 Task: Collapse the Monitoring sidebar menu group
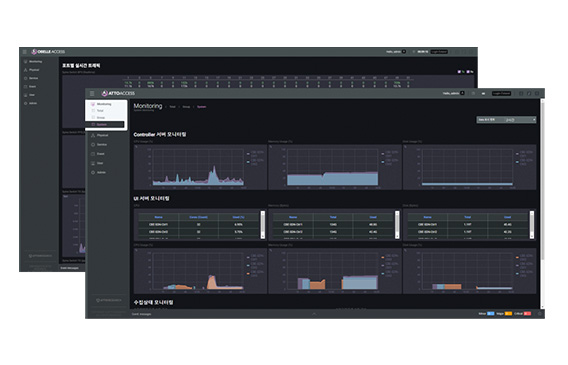tap(104, 104)
